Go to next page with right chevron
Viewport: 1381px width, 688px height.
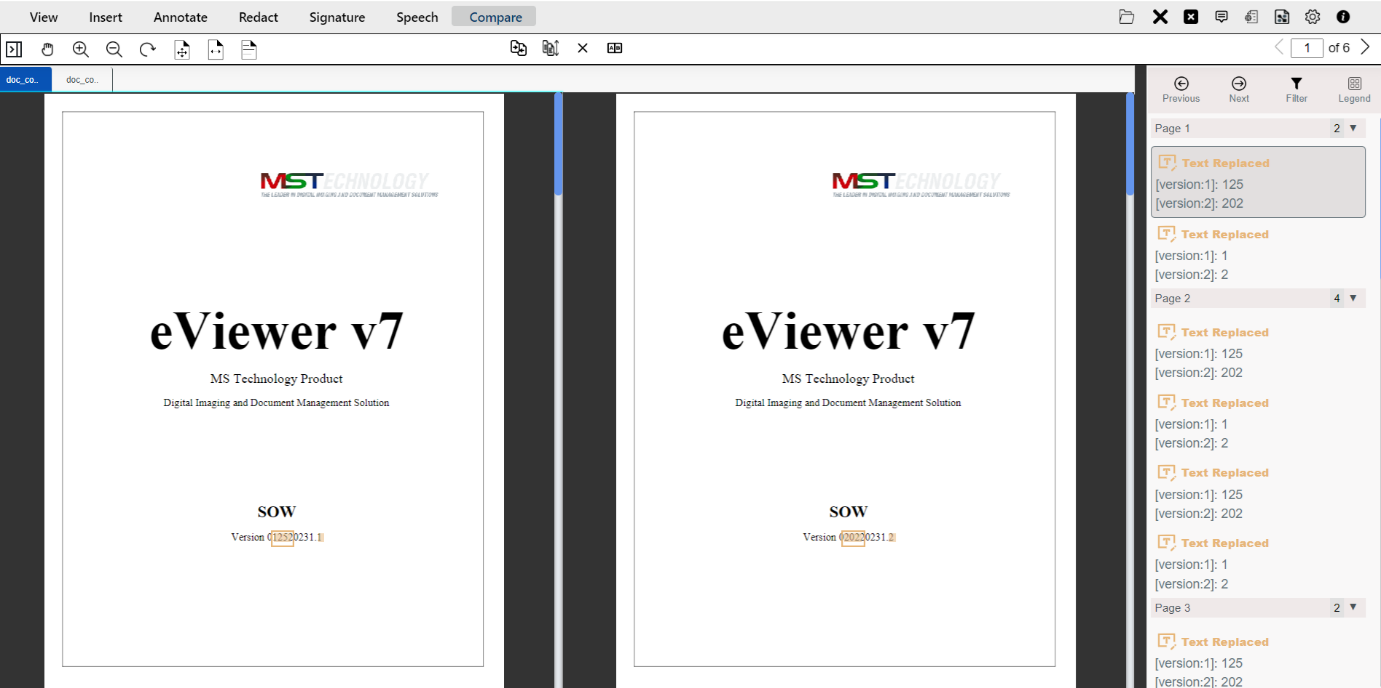pos(1365,47)
